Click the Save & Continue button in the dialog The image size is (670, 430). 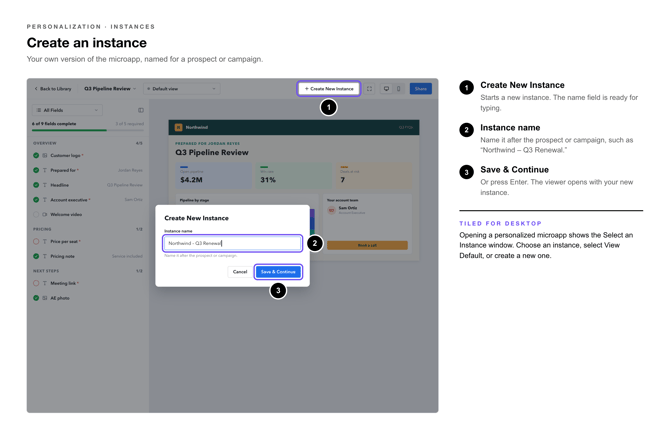(278, 272)
